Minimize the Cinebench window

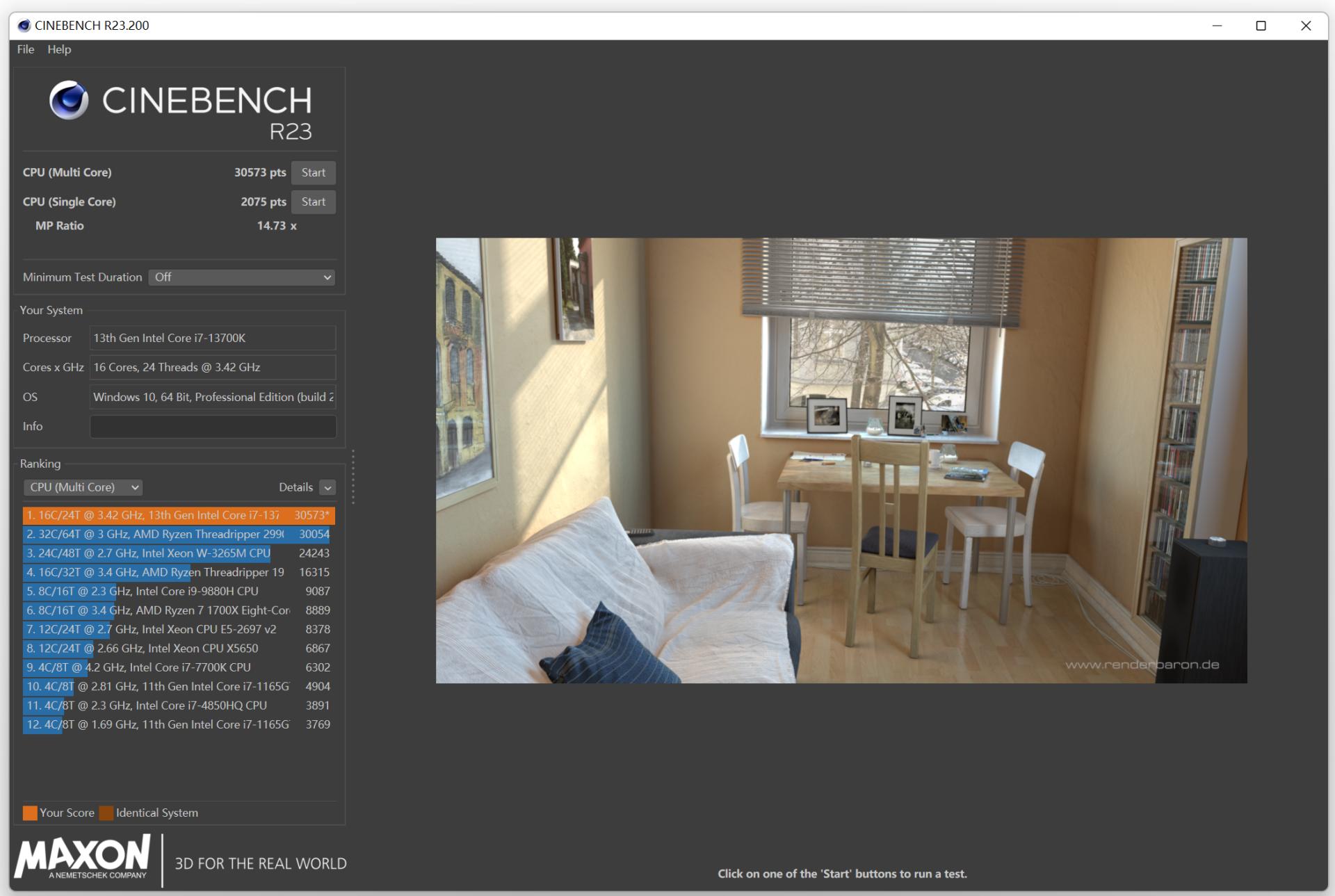[1217, 26]
